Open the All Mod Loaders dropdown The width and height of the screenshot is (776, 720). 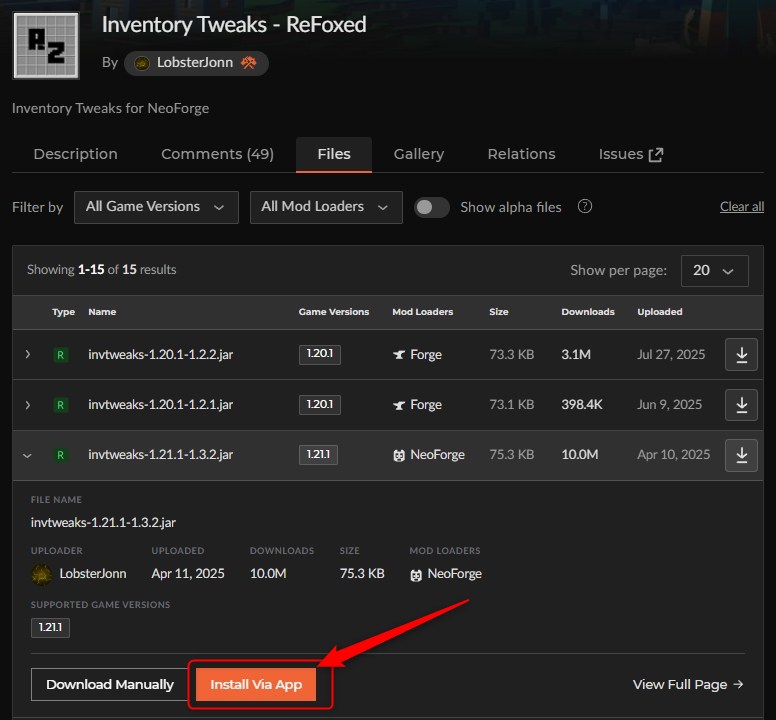pos(326,207)
